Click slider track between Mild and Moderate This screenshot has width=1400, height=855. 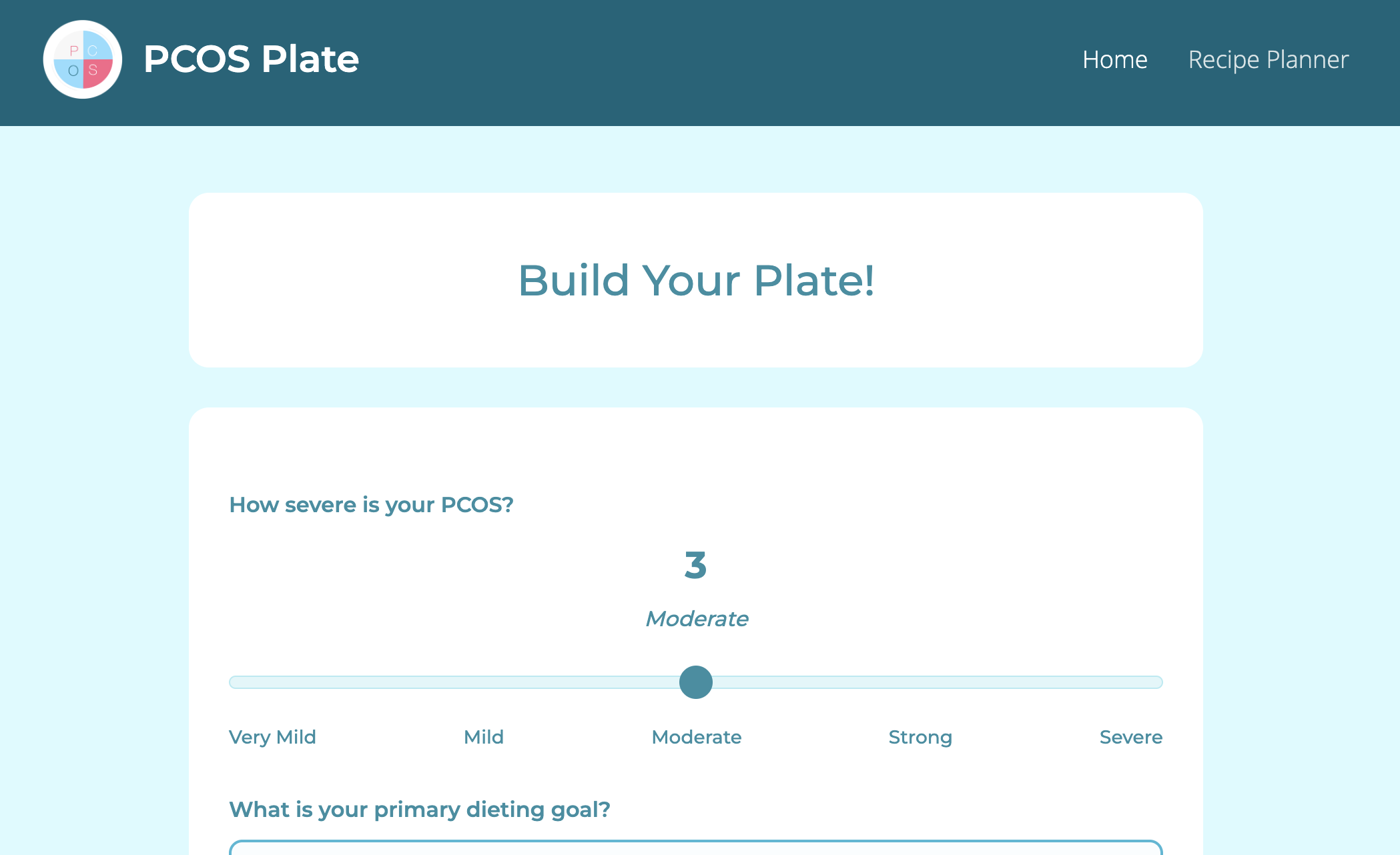pyautogui.click(x=581, y=682)
